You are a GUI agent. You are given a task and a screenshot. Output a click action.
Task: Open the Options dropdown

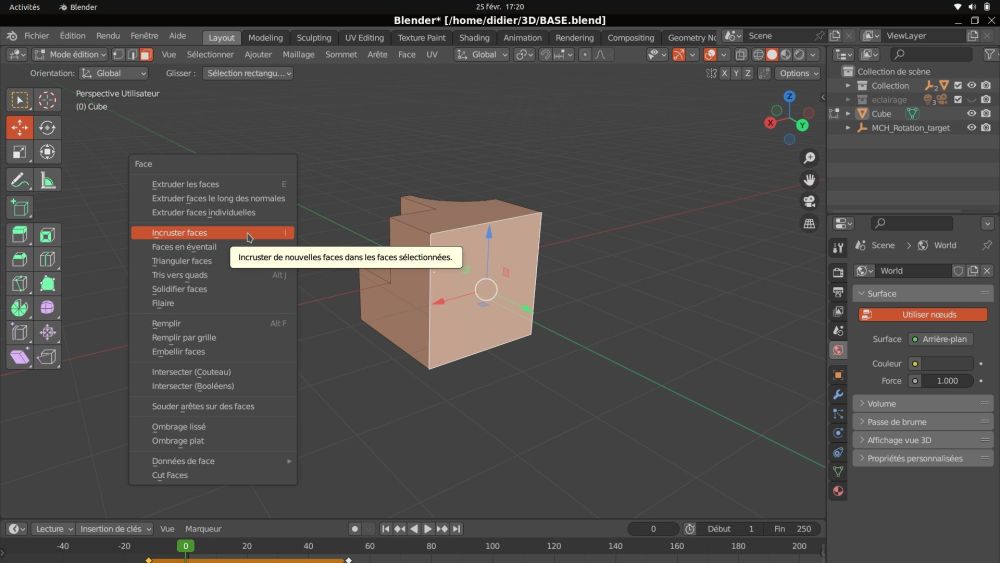coord(798,73)
